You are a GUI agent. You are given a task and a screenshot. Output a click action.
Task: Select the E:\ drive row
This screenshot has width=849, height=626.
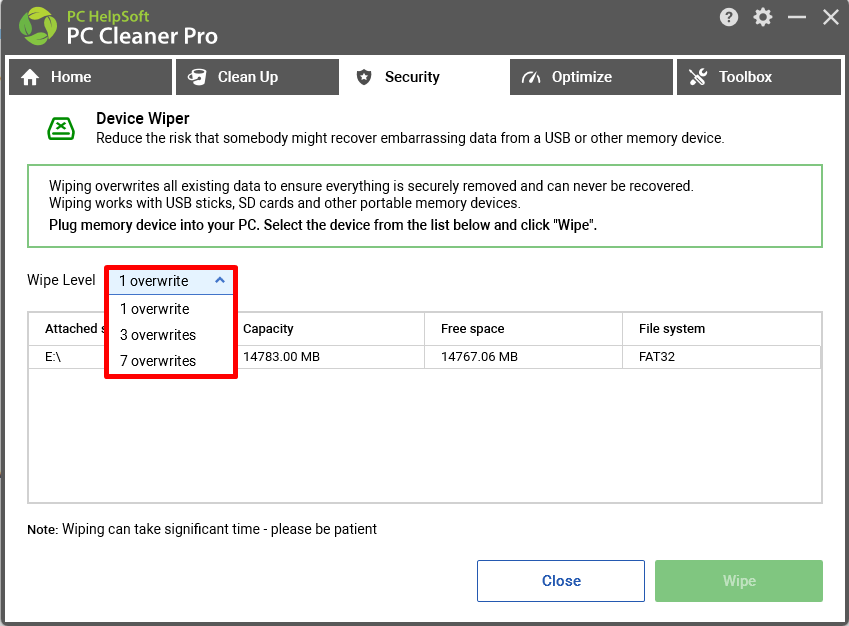(424, 357)
